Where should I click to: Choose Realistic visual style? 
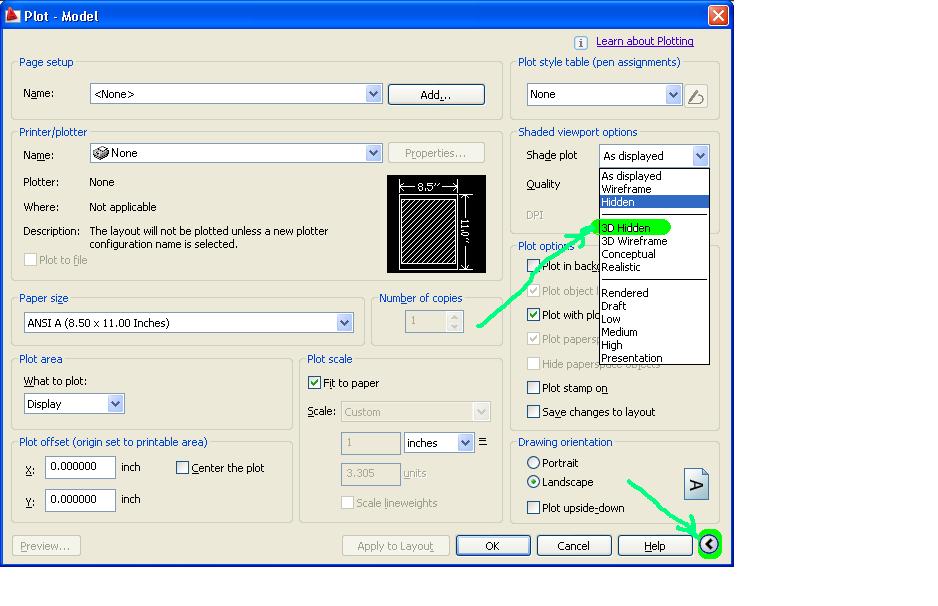[654, 267]
